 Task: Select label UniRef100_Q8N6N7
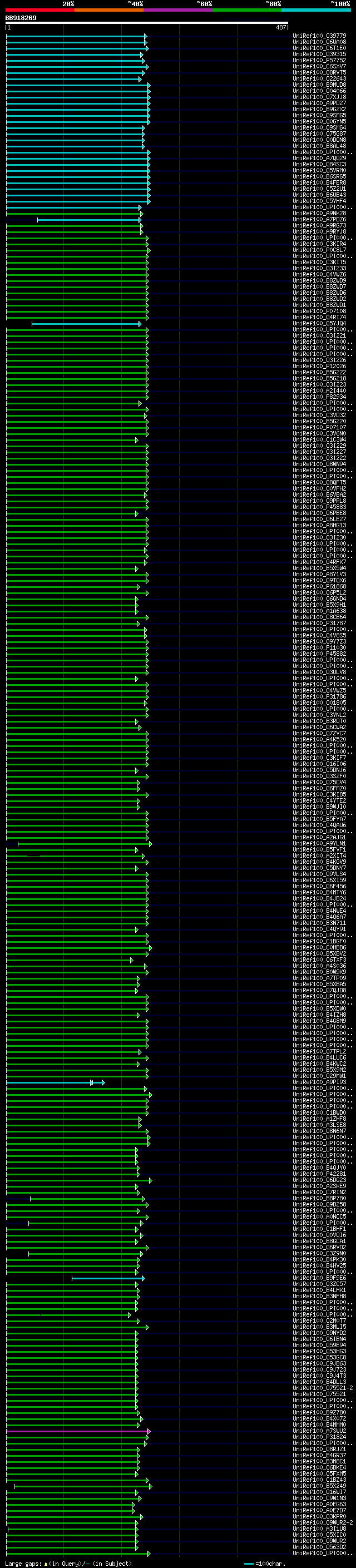coord(319,1131)
